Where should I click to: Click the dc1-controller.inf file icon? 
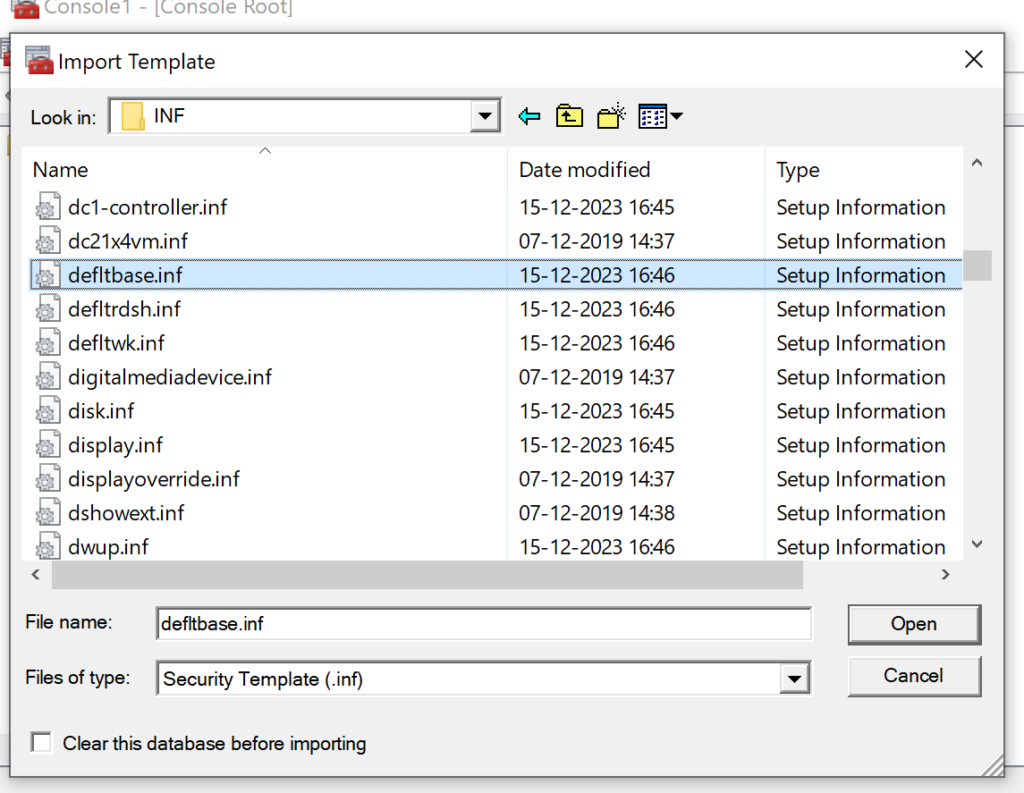pyautogui.click(x=48, y=207)
